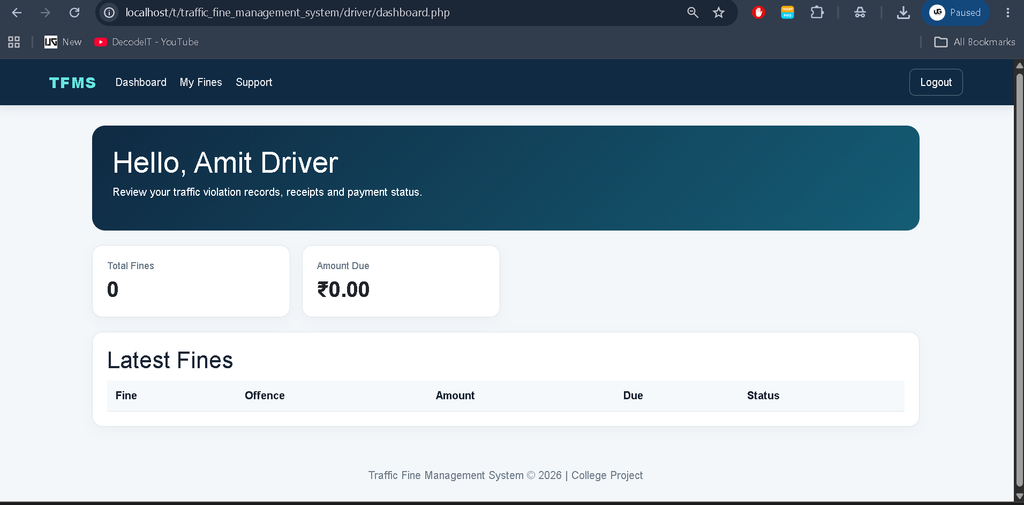This screenshot has width=1024, height=505.
Task: Go back with the browser back arrow
Action: click(x=17, y=12)
